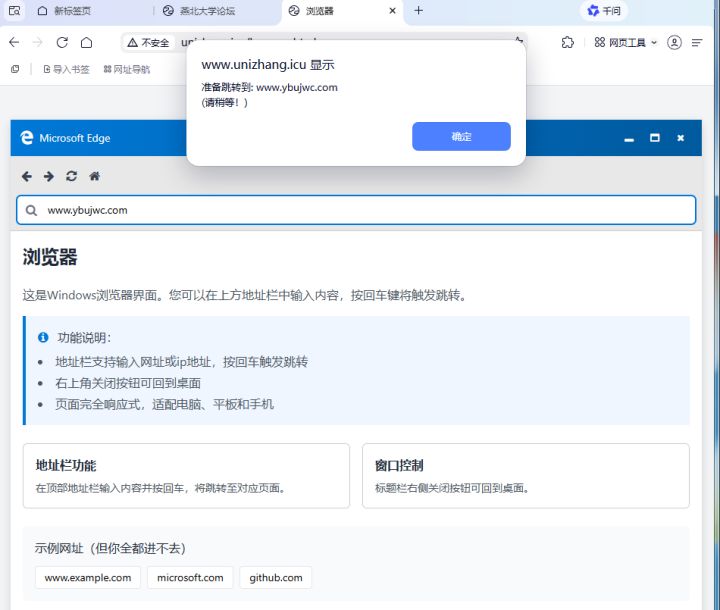
Task: Click the home icon in the simulated Edge toolbar
Action: coord(94,176)
